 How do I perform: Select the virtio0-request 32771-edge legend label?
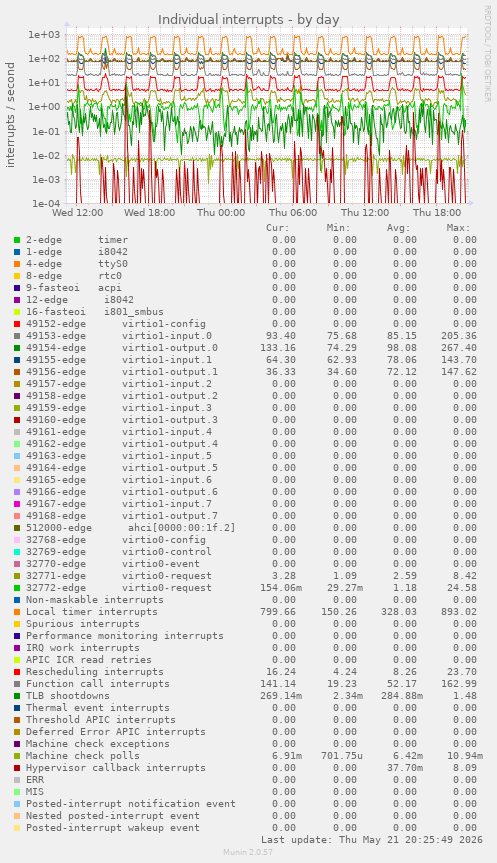tap(118, 576)
